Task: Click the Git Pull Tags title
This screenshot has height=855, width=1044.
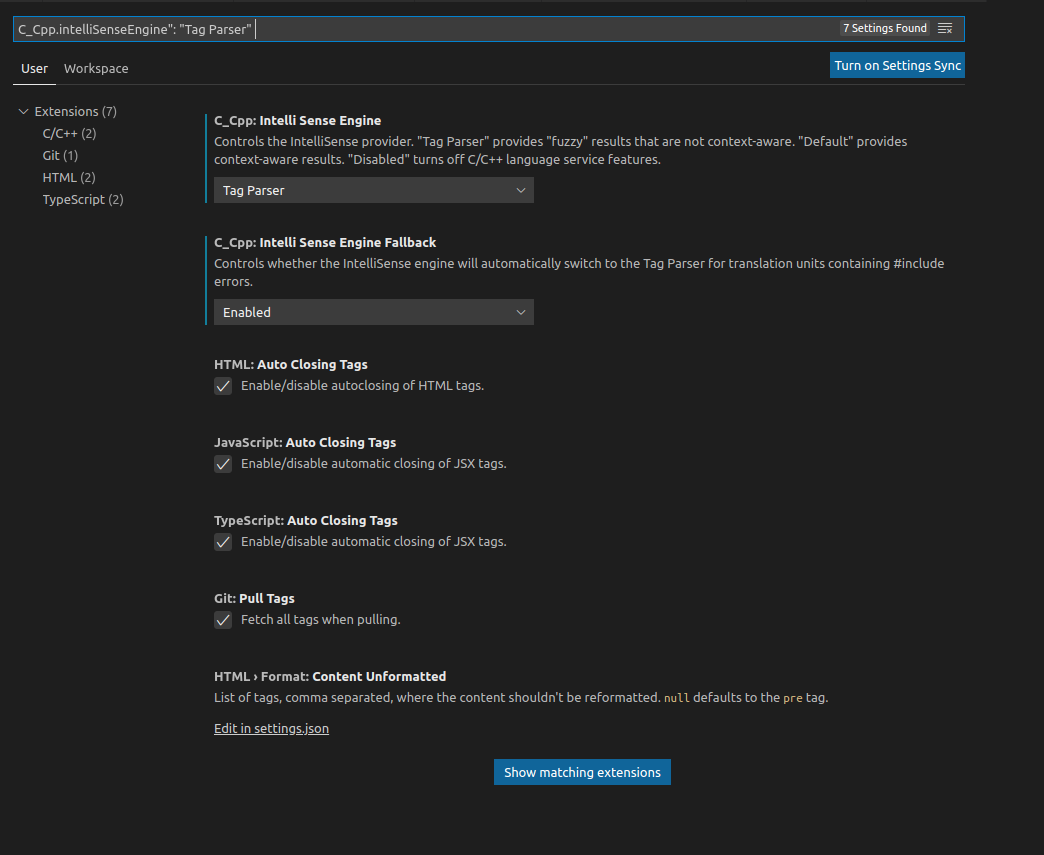Action: pos(254,598)
